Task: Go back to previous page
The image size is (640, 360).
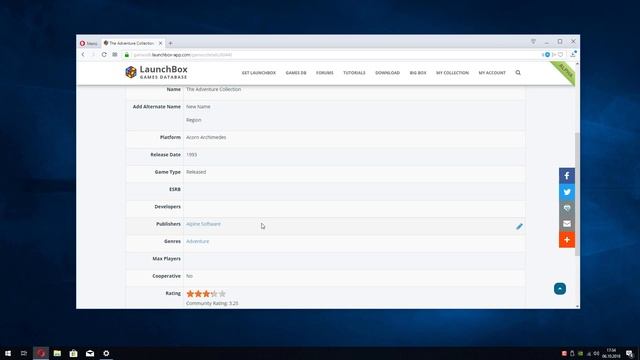Action: 83,54
